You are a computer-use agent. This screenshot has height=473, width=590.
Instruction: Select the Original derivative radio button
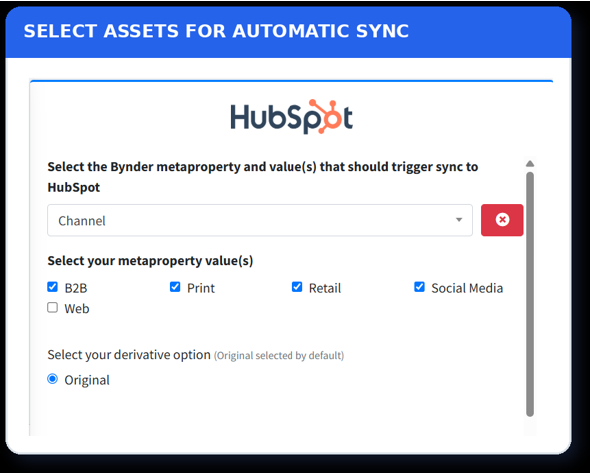tap(53, 379)
